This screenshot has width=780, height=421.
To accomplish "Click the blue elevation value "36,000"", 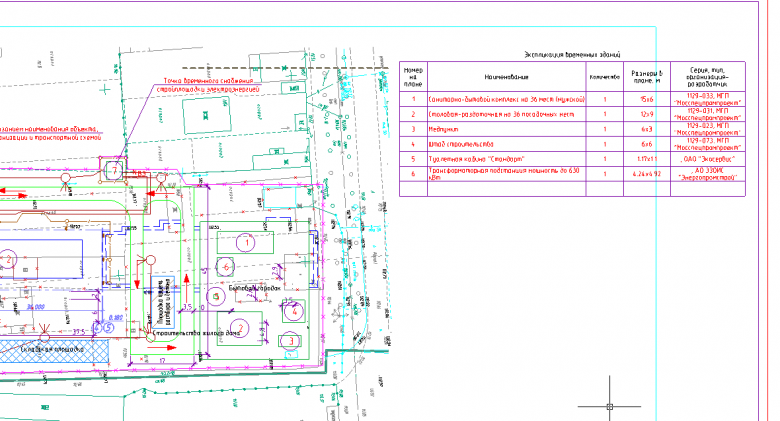I will coord(35,307).
